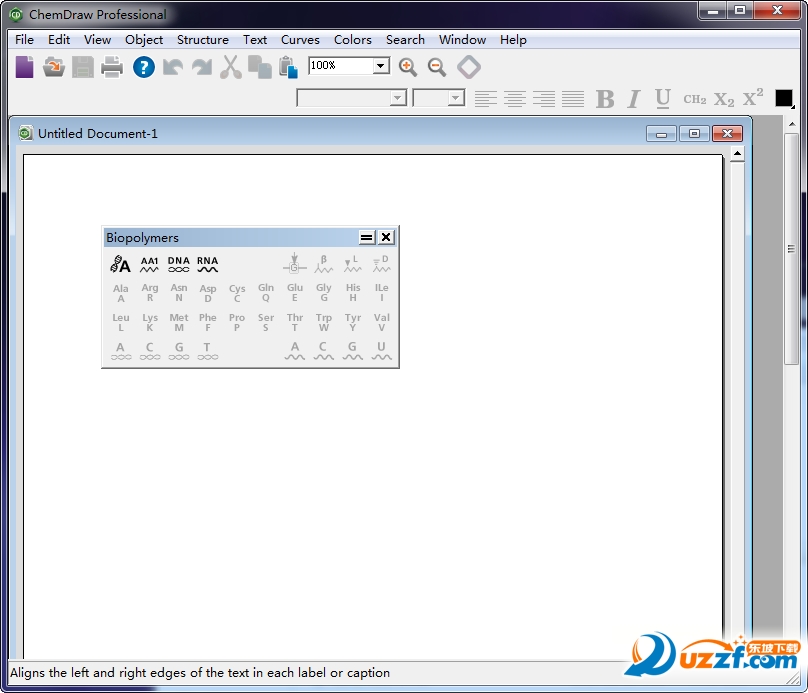
Task: Click the document scroll-up arrow
Action: pos(737,154)
